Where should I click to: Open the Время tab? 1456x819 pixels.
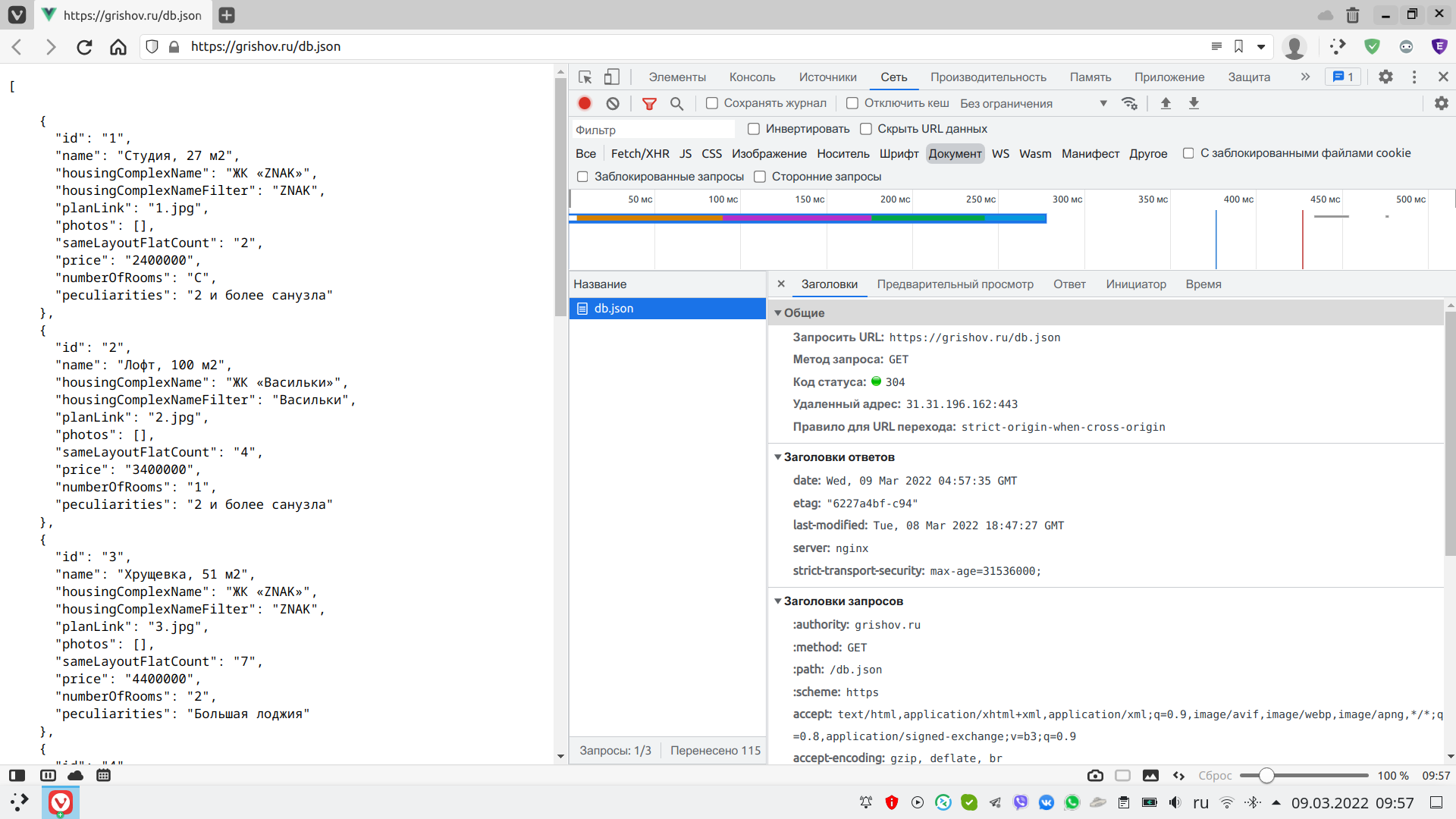(x=1203, y=284)
